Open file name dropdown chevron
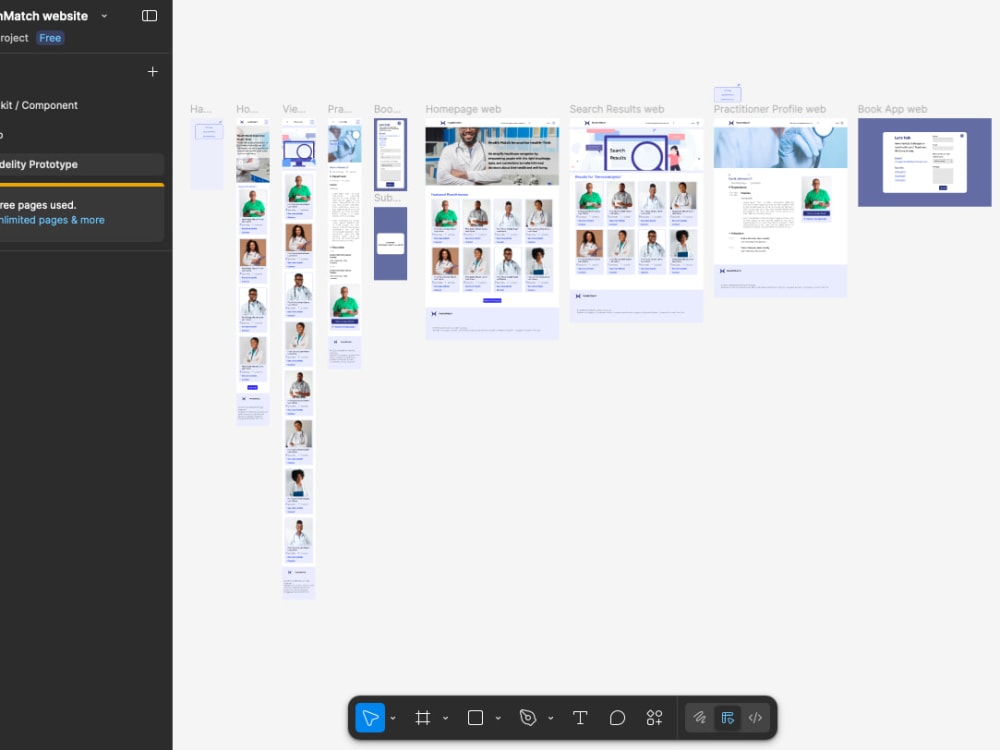The width and height of the screenshot is (1000, 750). pyautogui.click(x=105, y=16)
